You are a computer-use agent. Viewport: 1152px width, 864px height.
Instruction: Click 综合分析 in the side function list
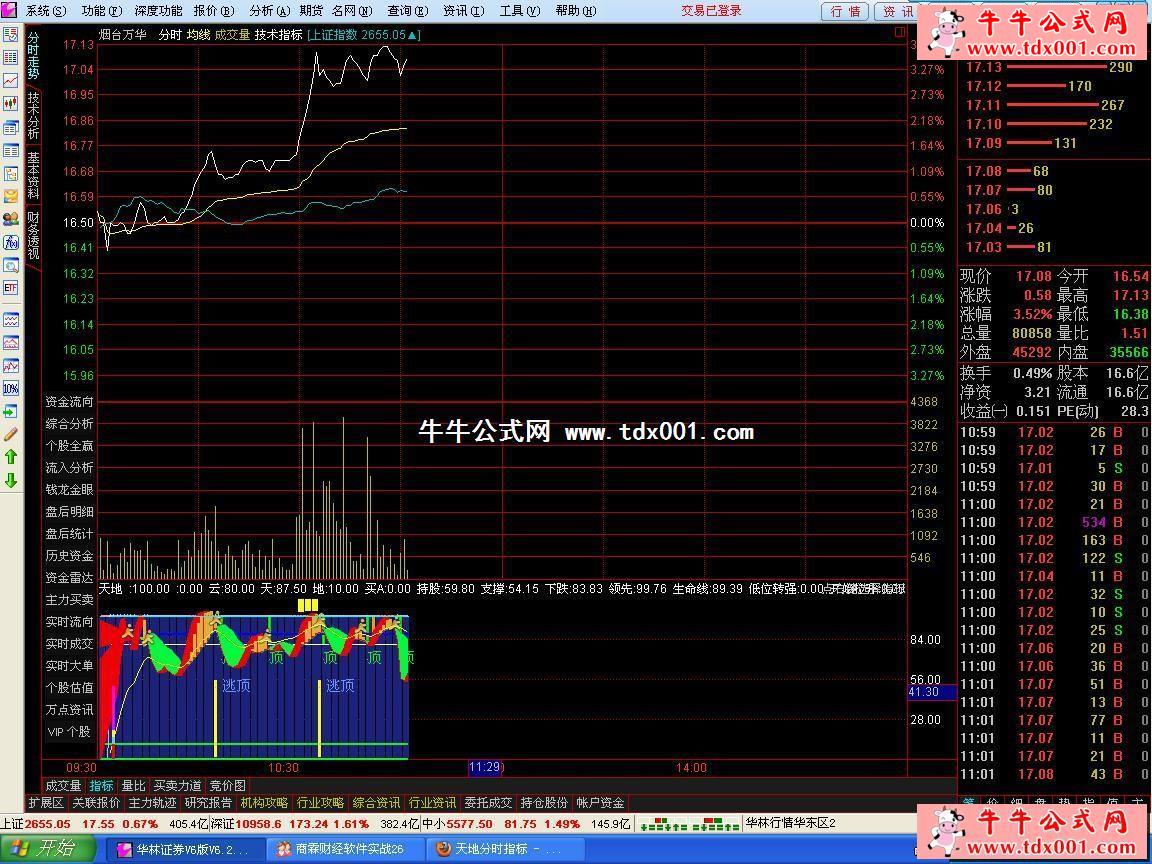tap(70, 424)
